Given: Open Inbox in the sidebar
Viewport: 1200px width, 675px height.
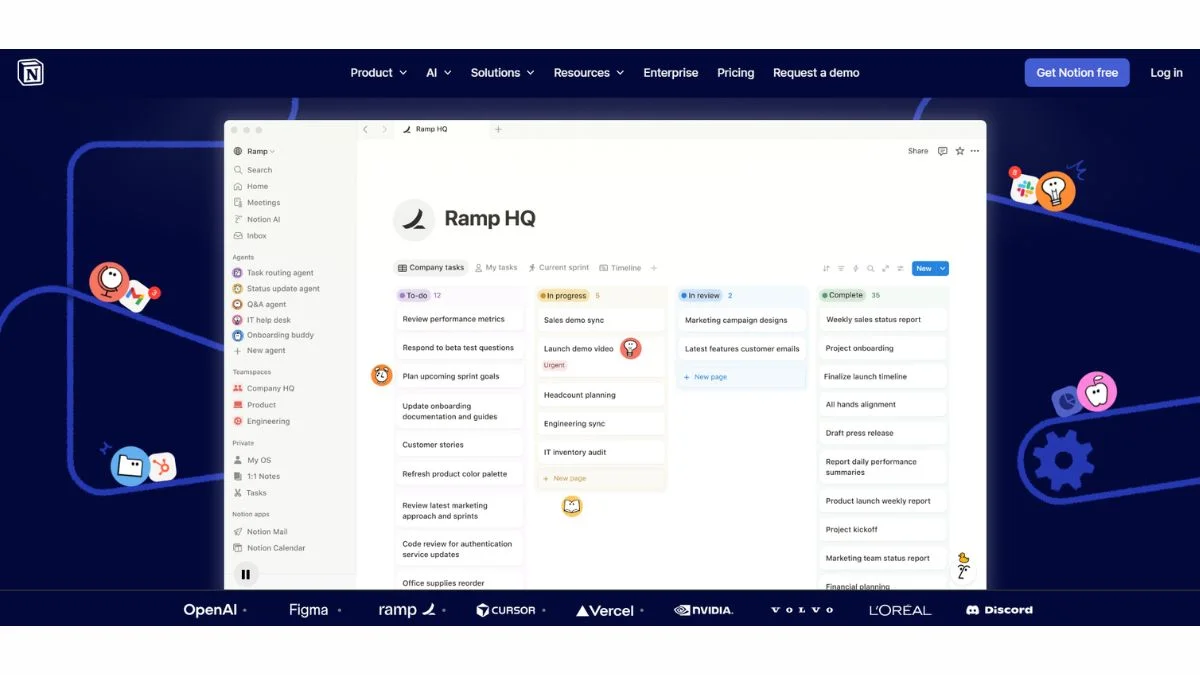Looking at the screenshot, I should tap(250, 236).
